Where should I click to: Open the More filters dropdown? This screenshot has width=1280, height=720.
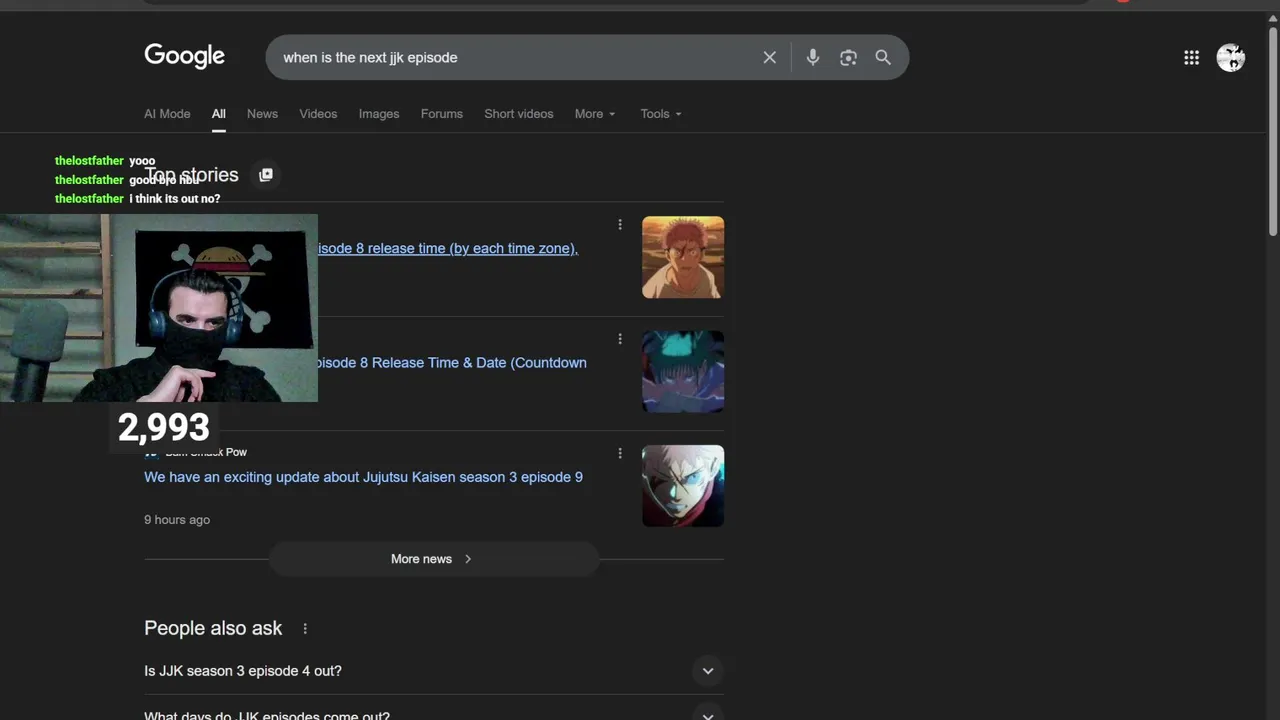coord(595,114)
